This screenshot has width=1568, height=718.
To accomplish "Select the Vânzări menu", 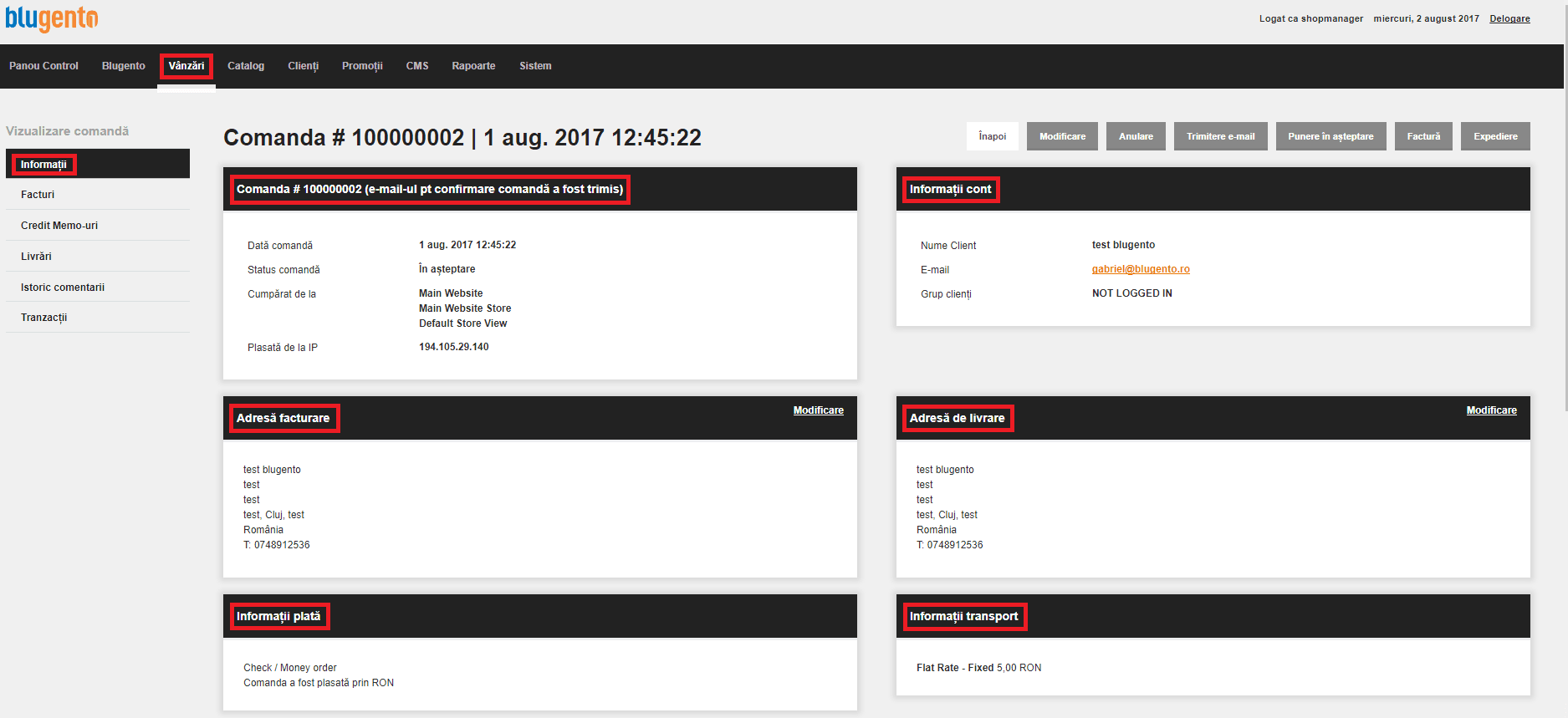I will click(186, 66).
